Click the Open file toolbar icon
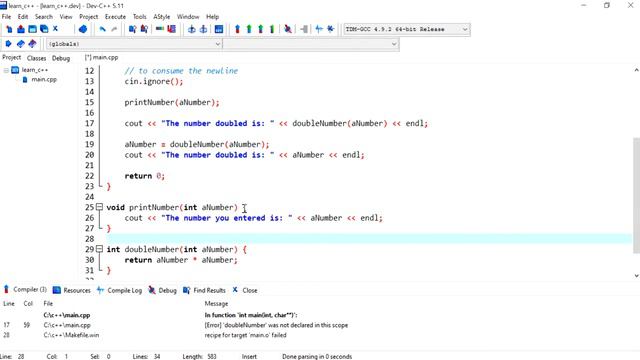 pyautogui.click(x=21, y=29)
